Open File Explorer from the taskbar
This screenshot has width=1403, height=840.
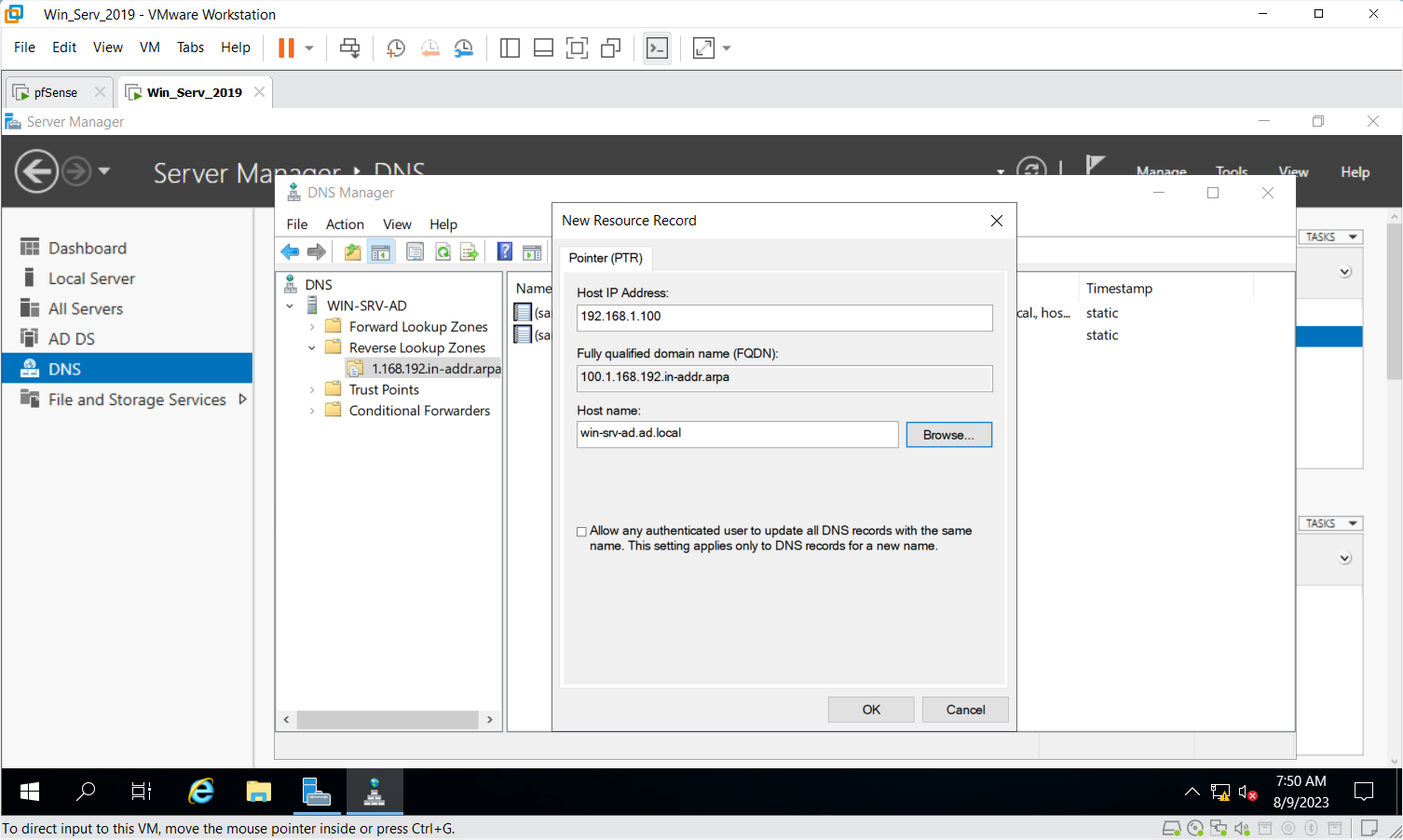click(x=258, y=792)
